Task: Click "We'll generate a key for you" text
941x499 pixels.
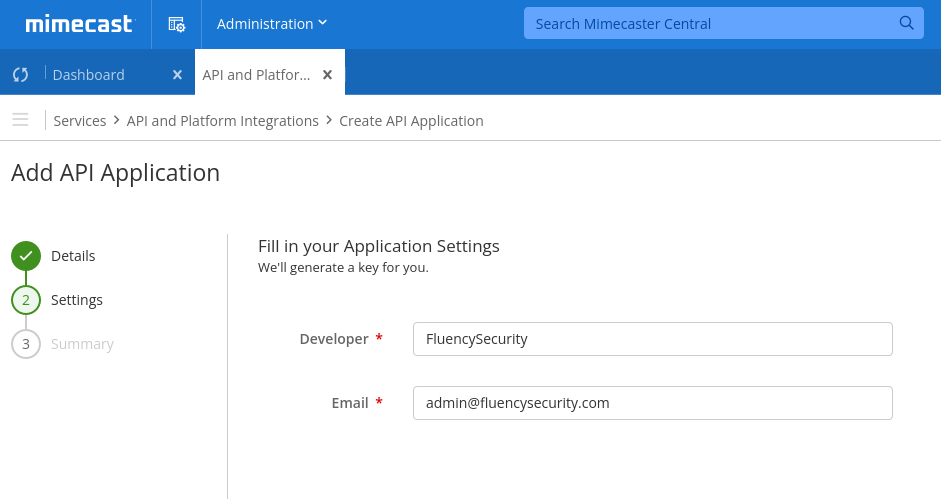Action: 343,268
